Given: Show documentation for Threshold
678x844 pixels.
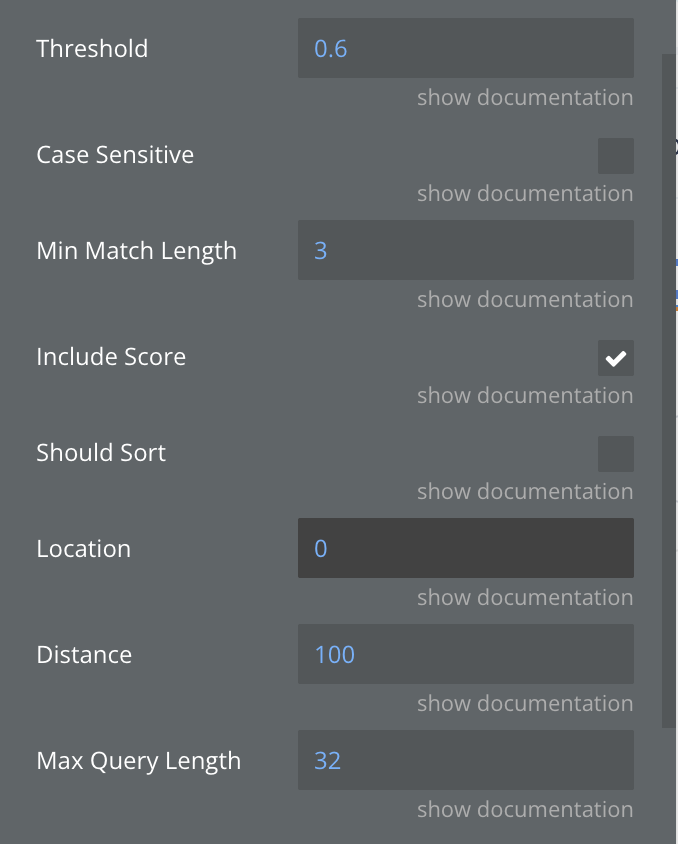Looking at the screenshot, I should tap(524, 98).
